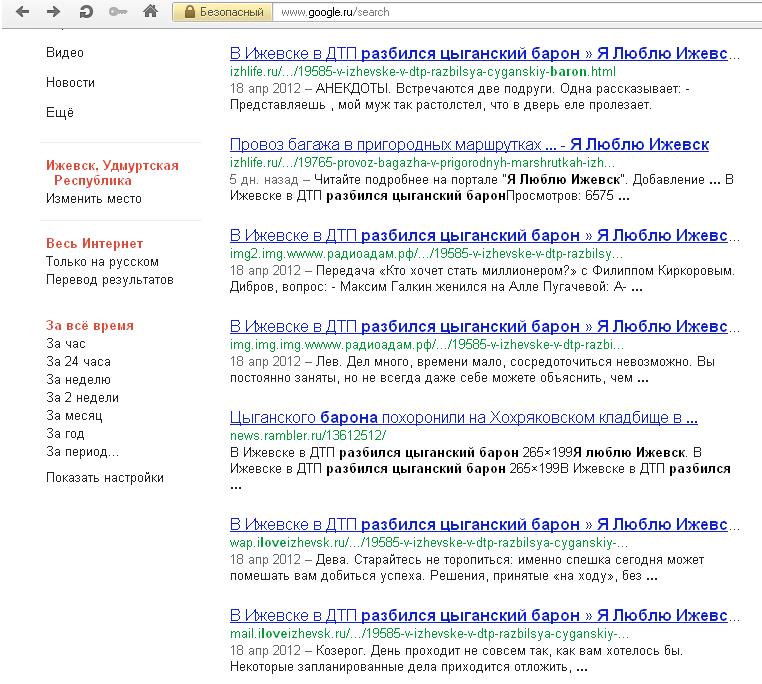Viewport: 762px width, 684px height.
Task: Select Весь Интернет filter
Action: [x=94, y=244]
